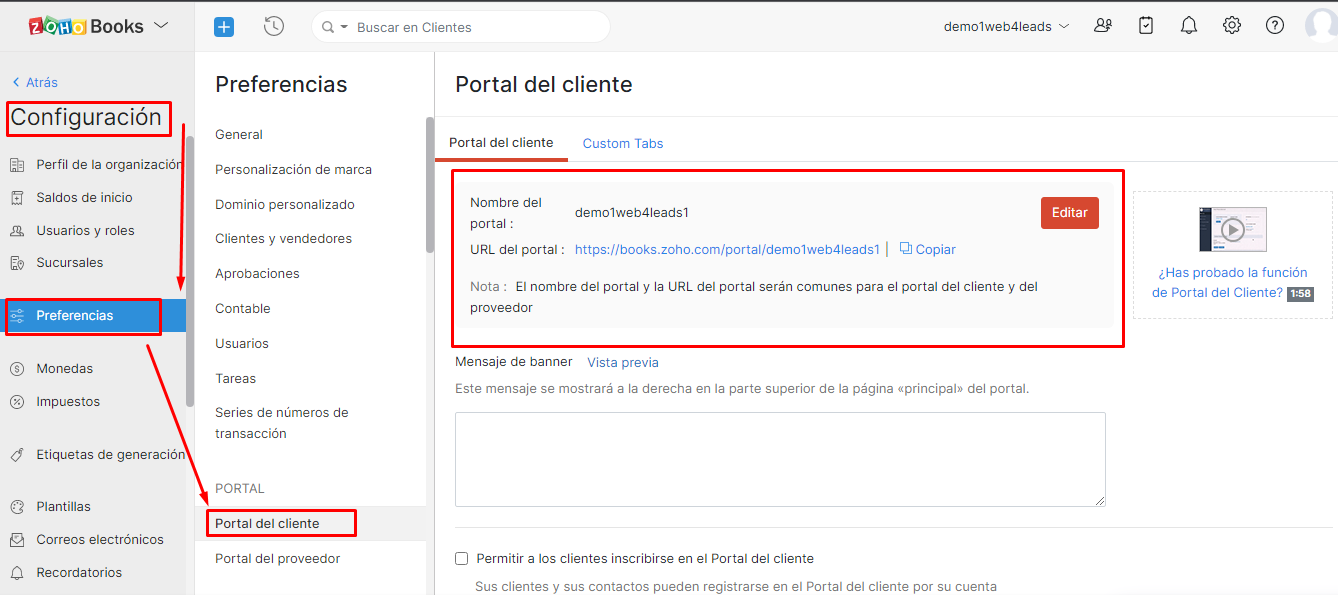This screenshot has width=1338, height=595.
Task: Click the Usuarios y roles icon
Action: click(17, 231)
